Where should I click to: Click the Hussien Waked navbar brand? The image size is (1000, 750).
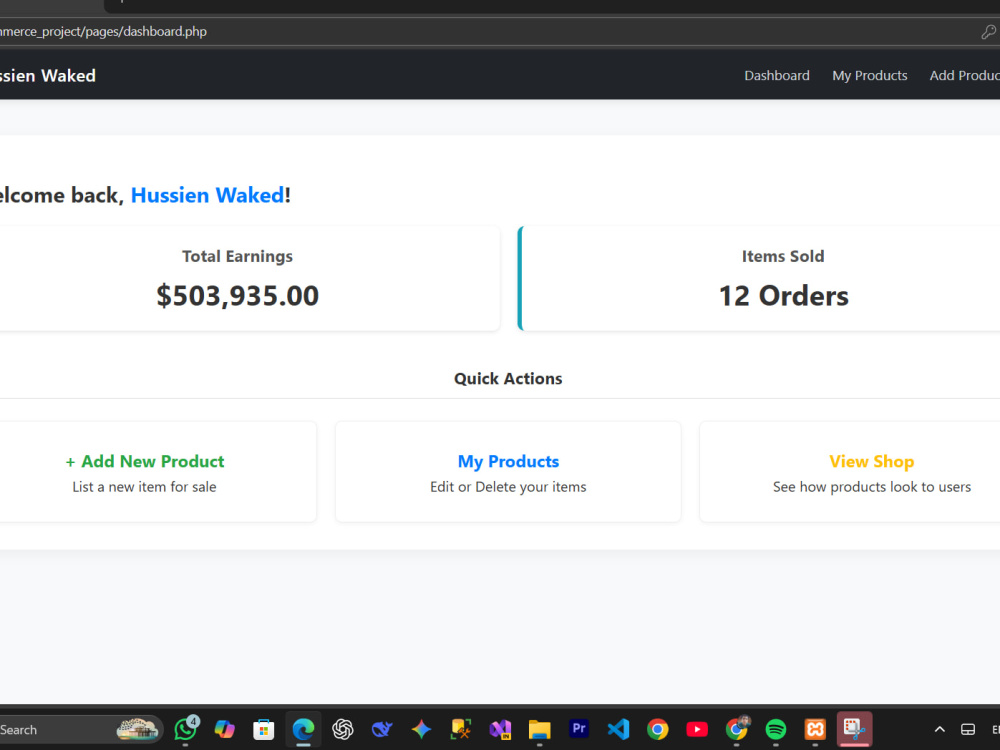pyautogui.click(x=47, y=75)
